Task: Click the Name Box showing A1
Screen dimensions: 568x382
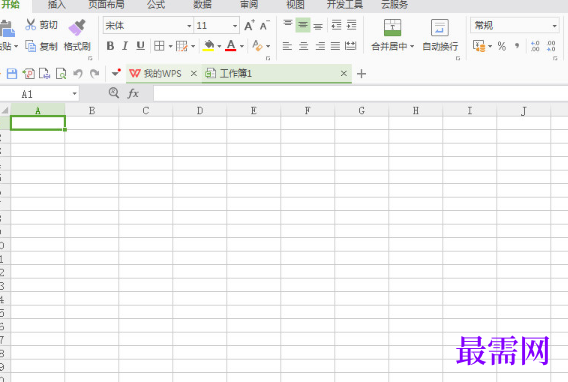Action: [x=39, y=94]
